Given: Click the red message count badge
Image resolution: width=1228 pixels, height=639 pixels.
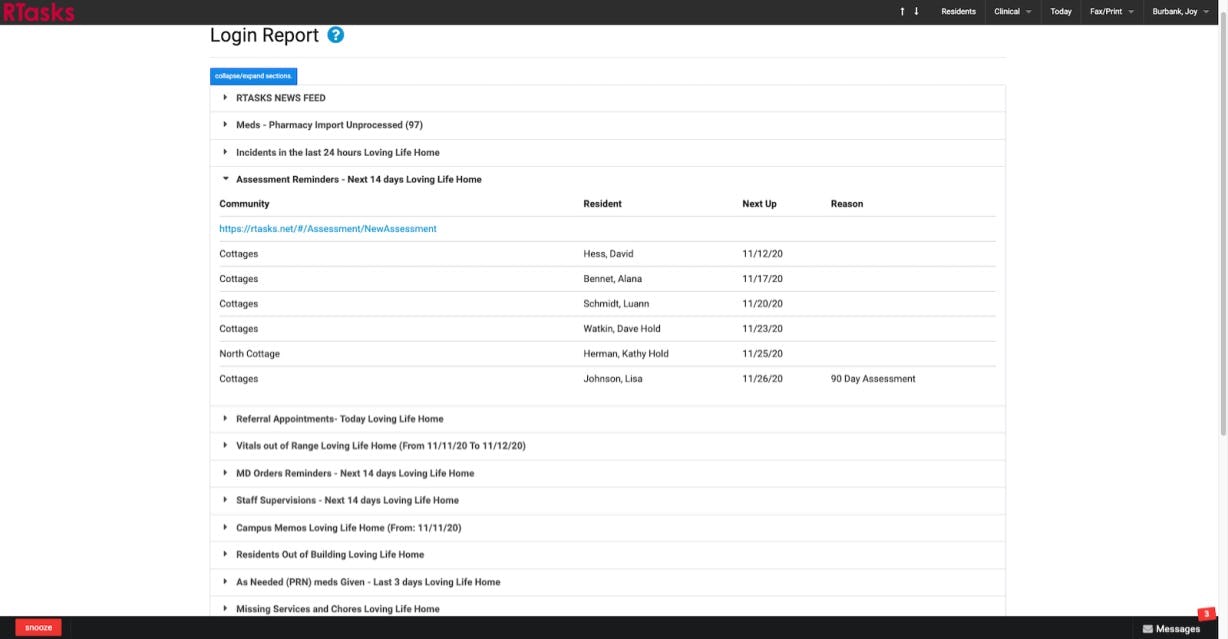Looking at the screenshot, I should 1206,611.
